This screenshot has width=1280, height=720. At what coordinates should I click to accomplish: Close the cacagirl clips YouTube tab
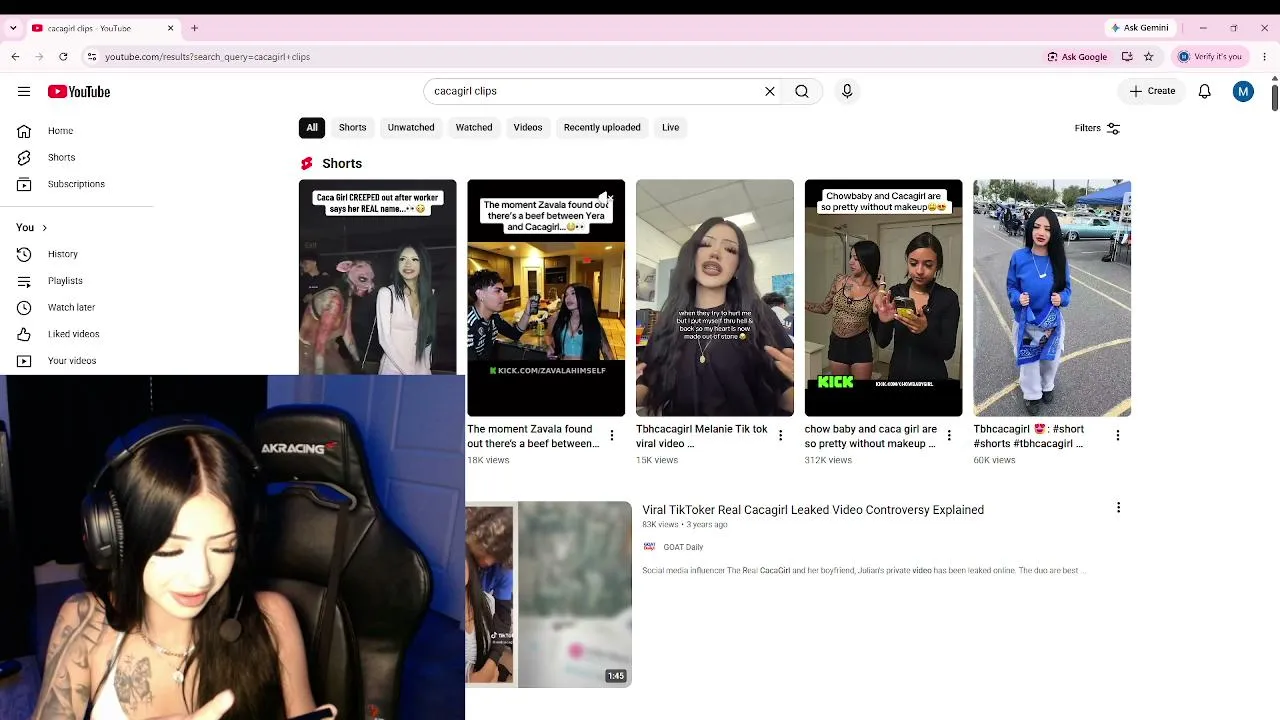point(170,28)
